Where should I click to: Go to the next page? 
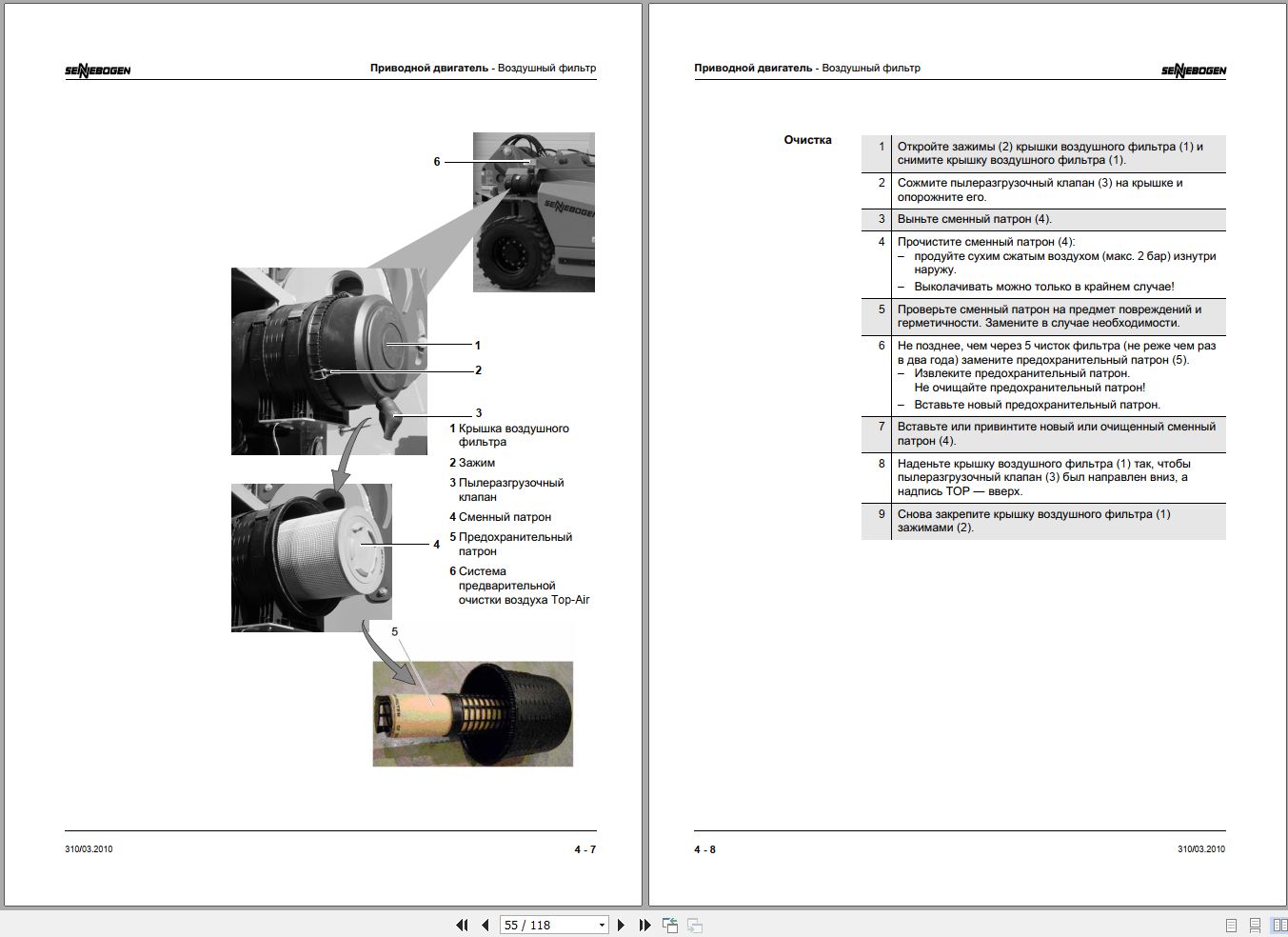pyautogui.click(x=621, y=925)
